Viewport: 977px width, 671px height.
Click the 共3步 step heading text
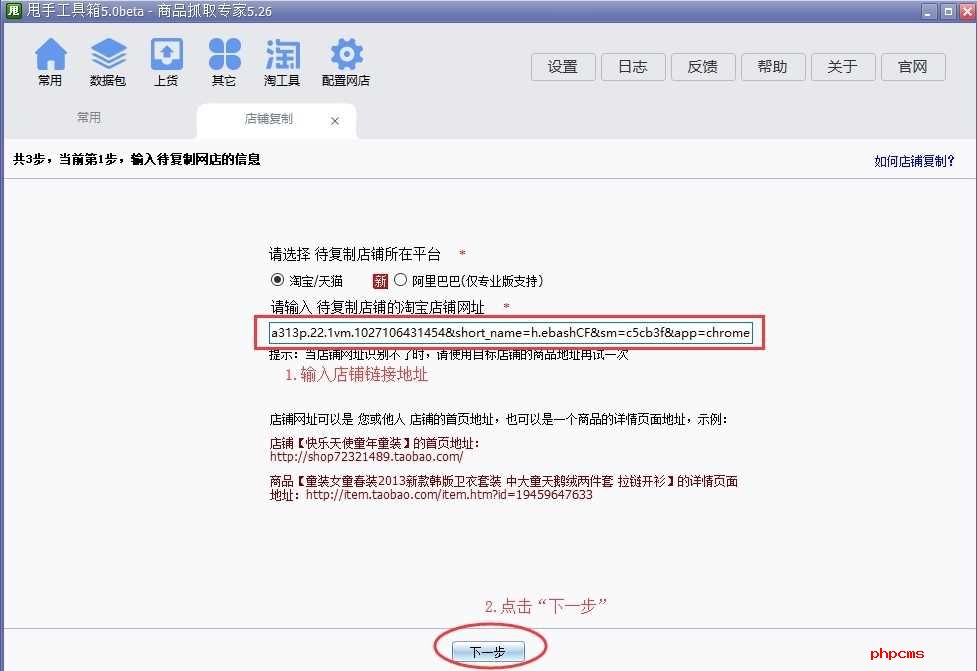pyautogui.click(x=137, y=159)
